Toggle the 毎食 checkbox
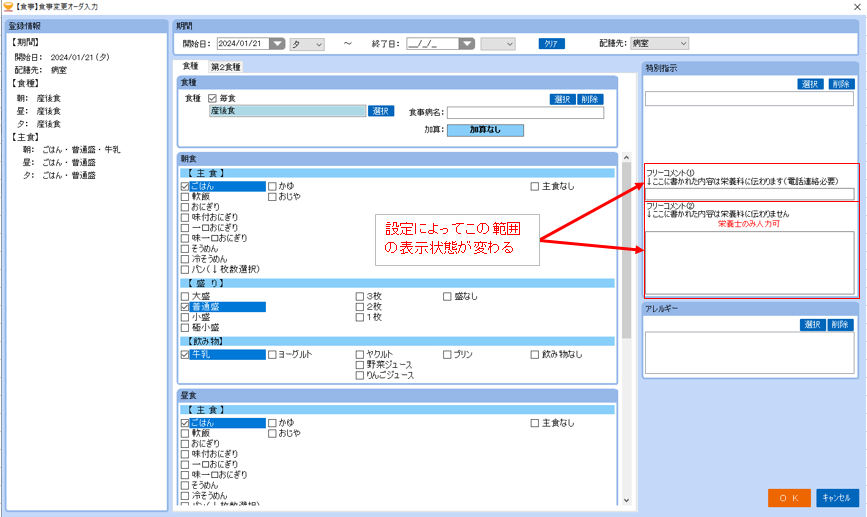 click(212, 98)
